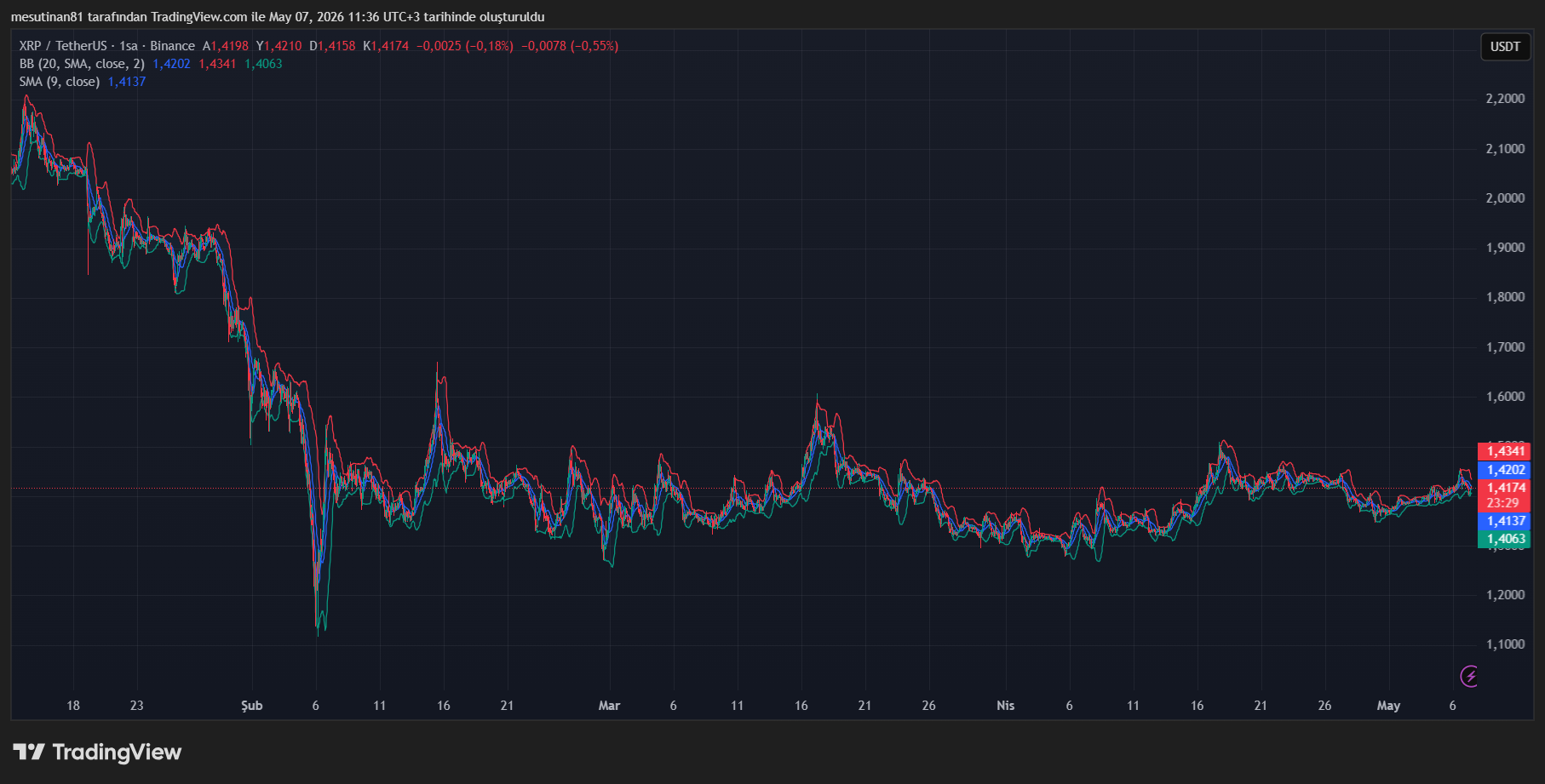Viewport: 1545px width, 784px height.
Task: Open the USDT currency selector
Action: point(1505,47)
